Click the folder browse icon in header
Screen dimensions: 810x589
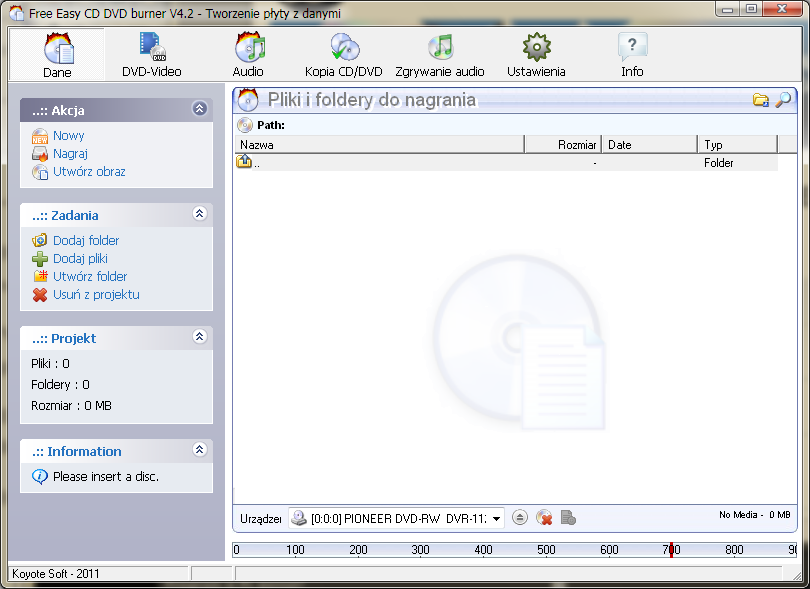761,100
